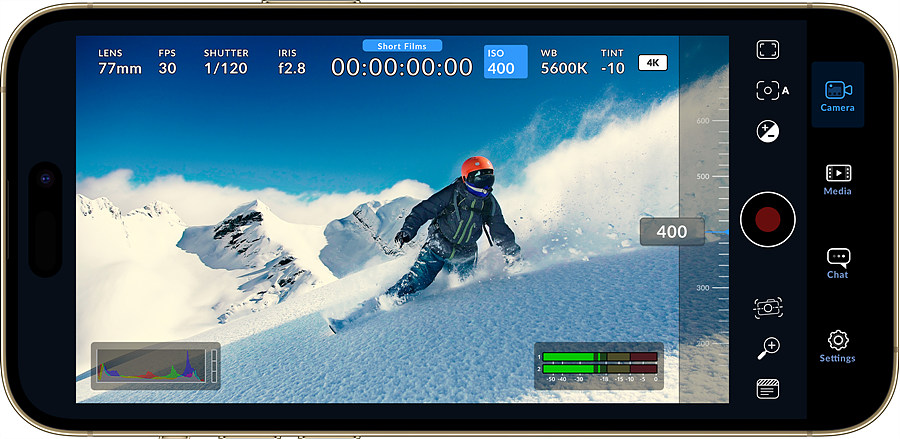Open the Chat tab
This screenshot has width=900, height=439.
tap(837, 263)
